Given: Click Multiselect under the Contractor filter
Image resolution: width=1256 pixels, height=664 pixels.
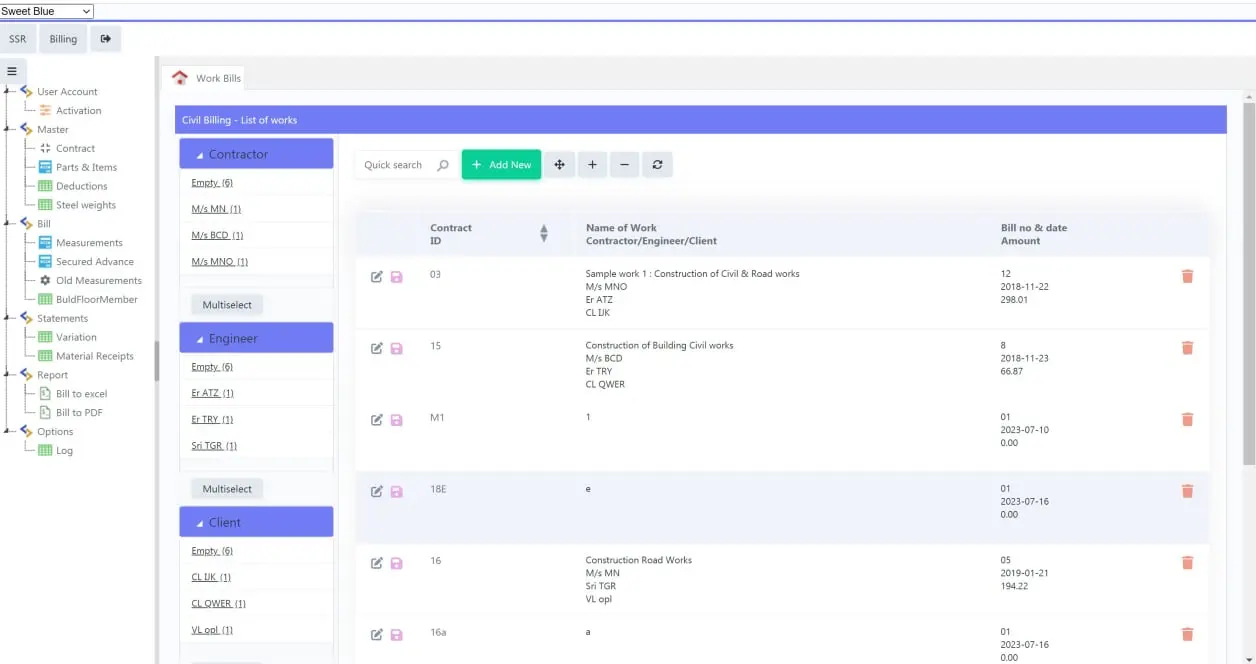Looking at the screenshot, I should coord(226,304).
